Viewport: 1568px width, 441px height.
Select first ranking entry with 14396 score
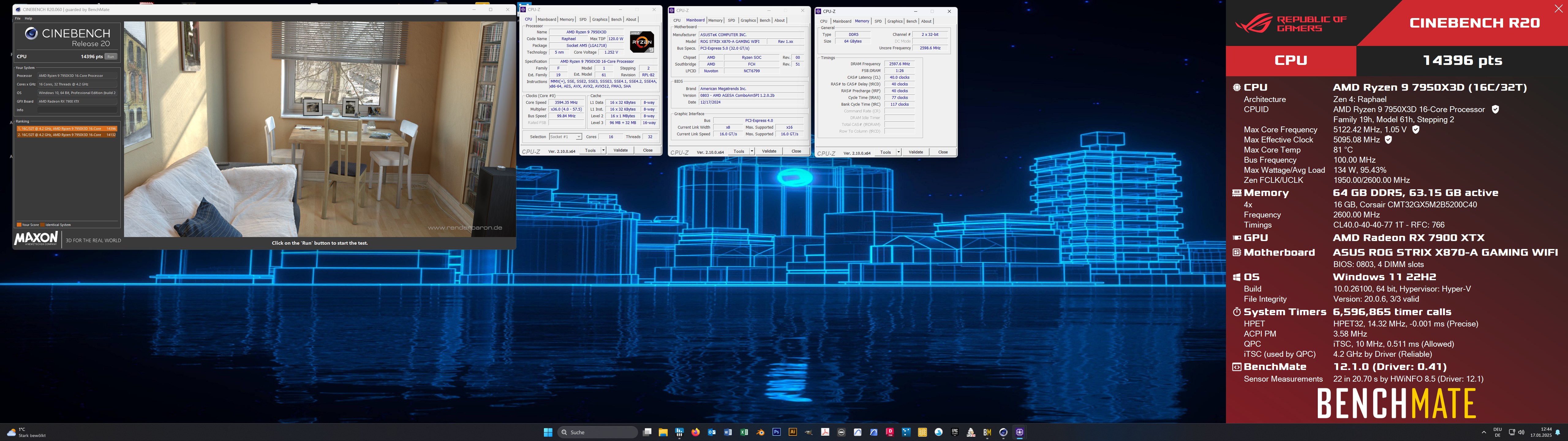67,129
